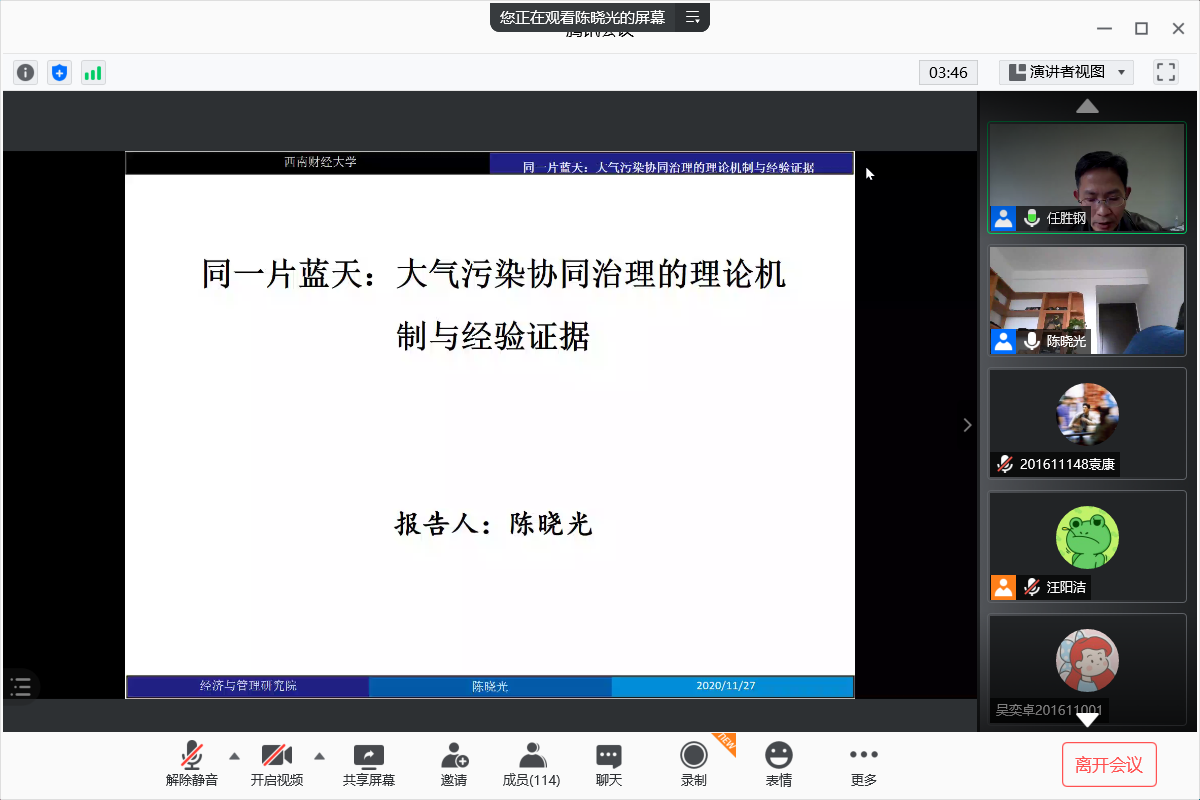Collapse participant sidebar with right chevron
Viewport: 1200px width, 800px height.
pyautogui.click(x=967, y=425)
